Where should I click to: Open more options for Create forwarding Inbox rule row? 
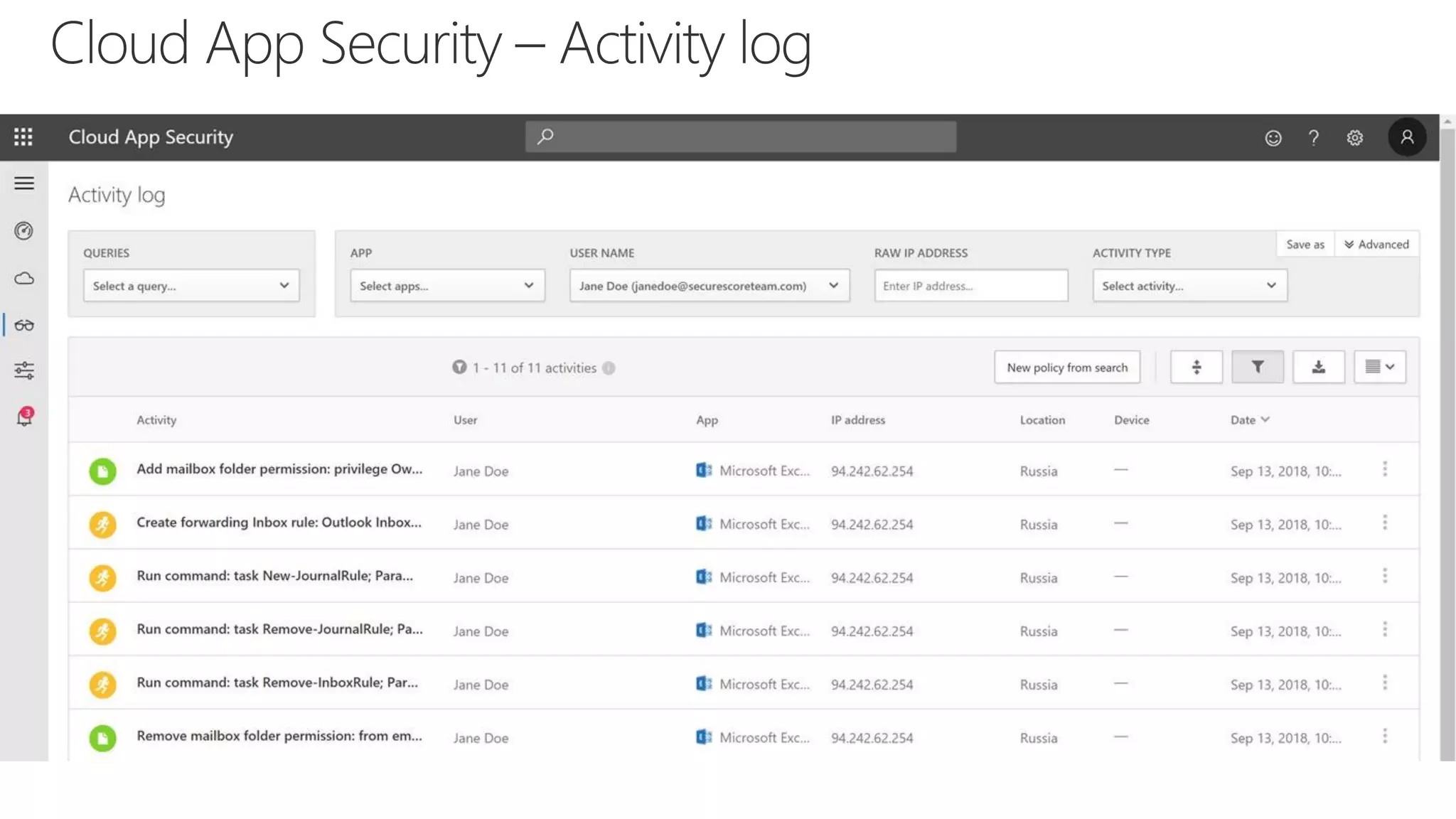[x=1384, y=523]
